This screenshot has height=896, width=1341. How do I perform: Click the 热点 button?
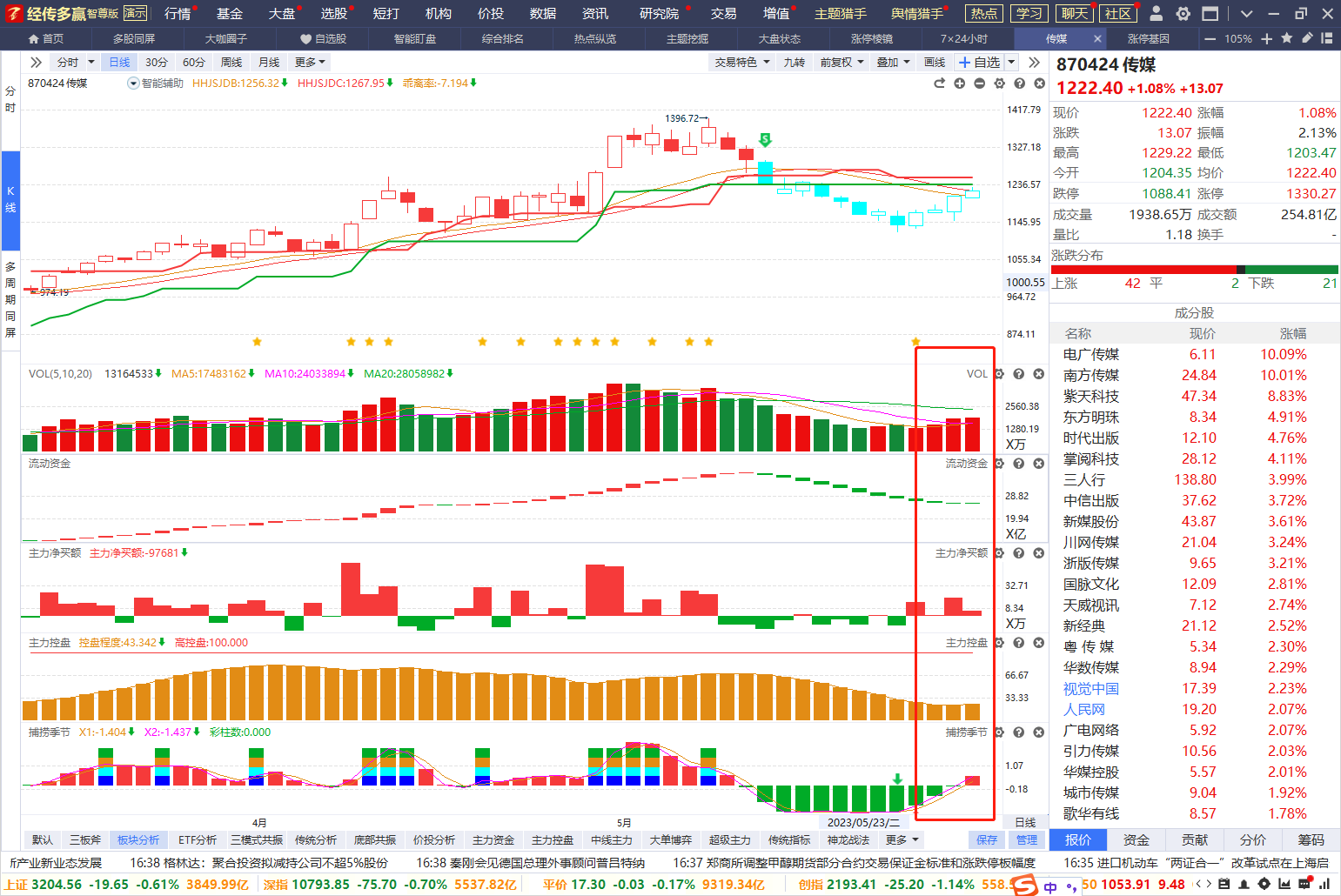pos(984,13)
